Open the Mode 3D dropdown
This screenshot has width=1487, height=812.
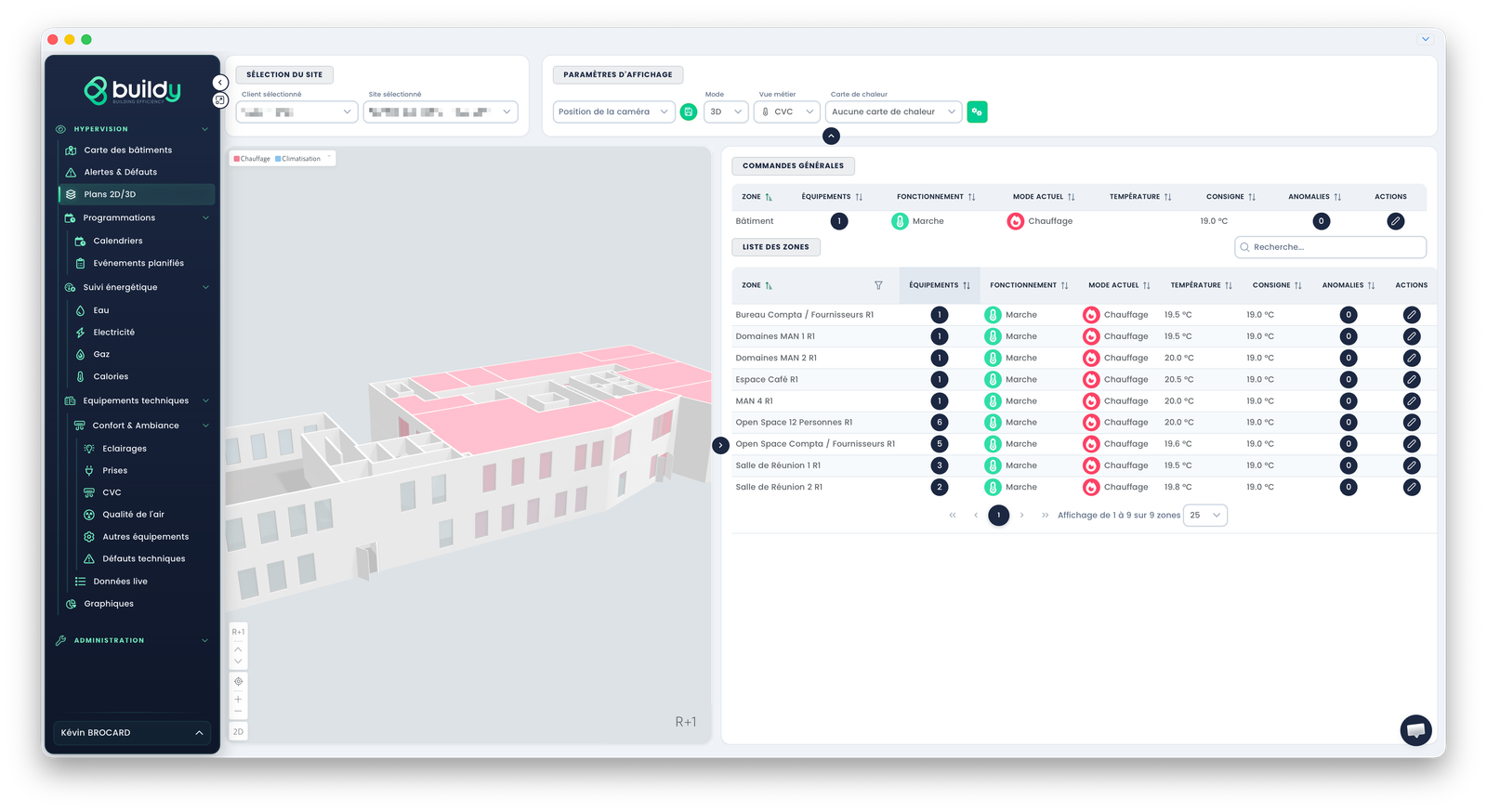point(725,111)
